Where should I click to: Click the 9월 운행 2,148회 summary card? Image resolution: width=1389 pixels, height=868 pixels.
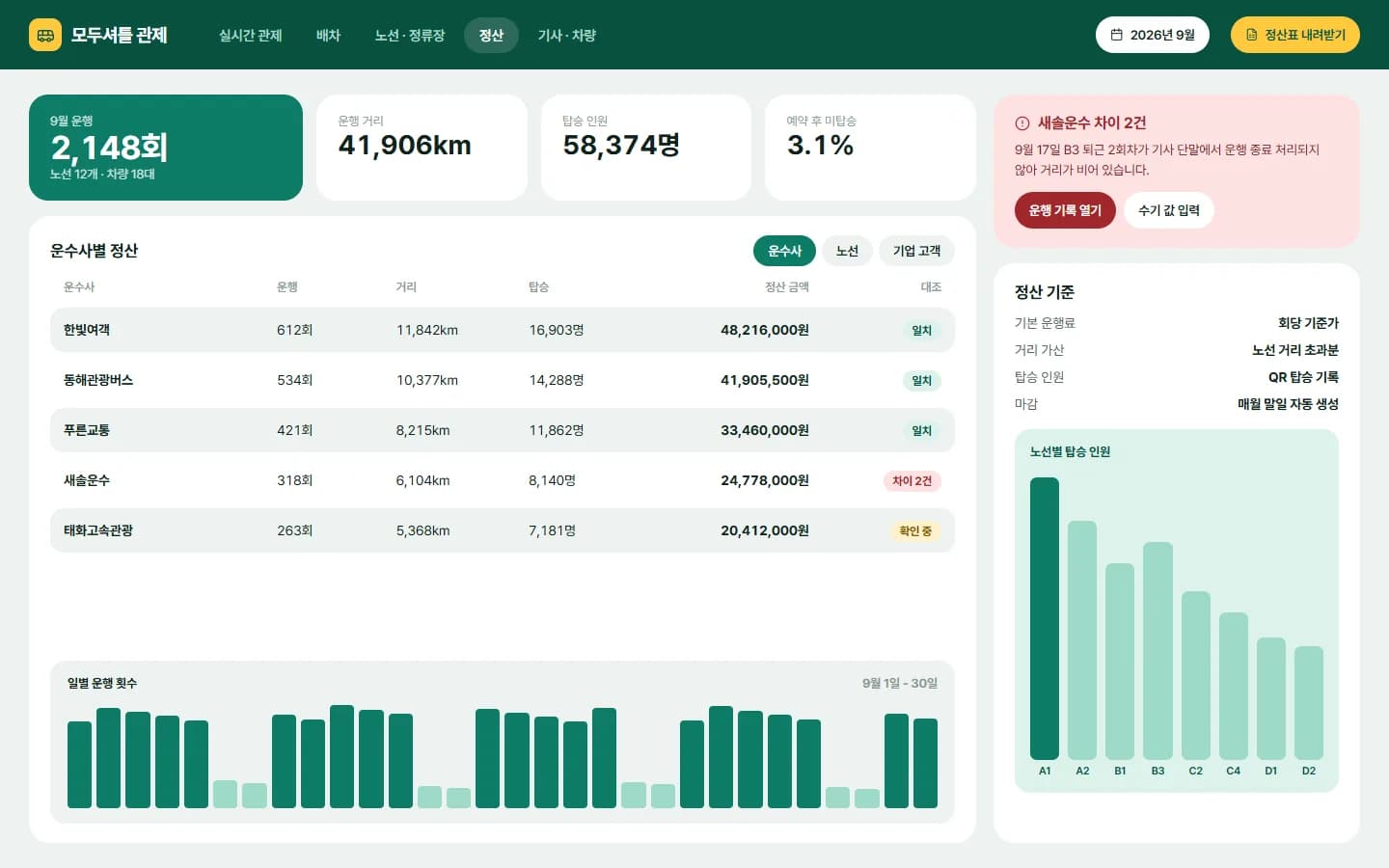166,148
